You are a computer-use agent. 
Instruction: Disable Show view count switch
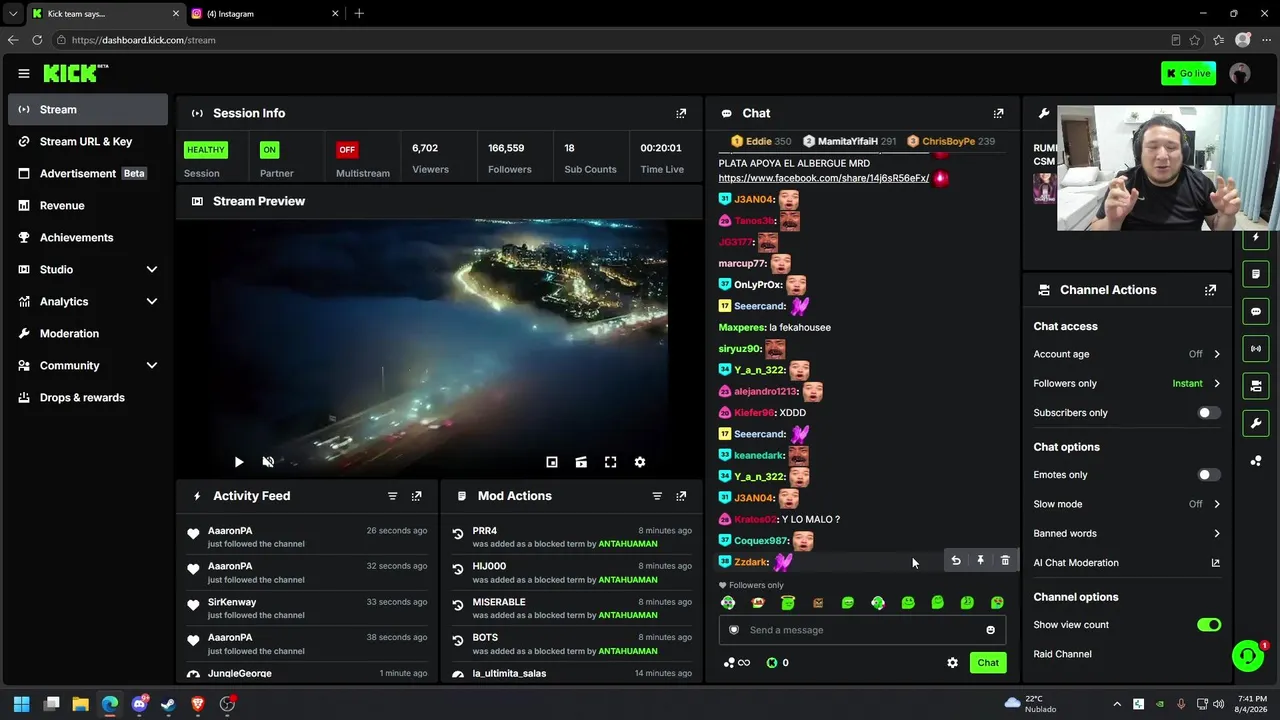coord(1209,625)
